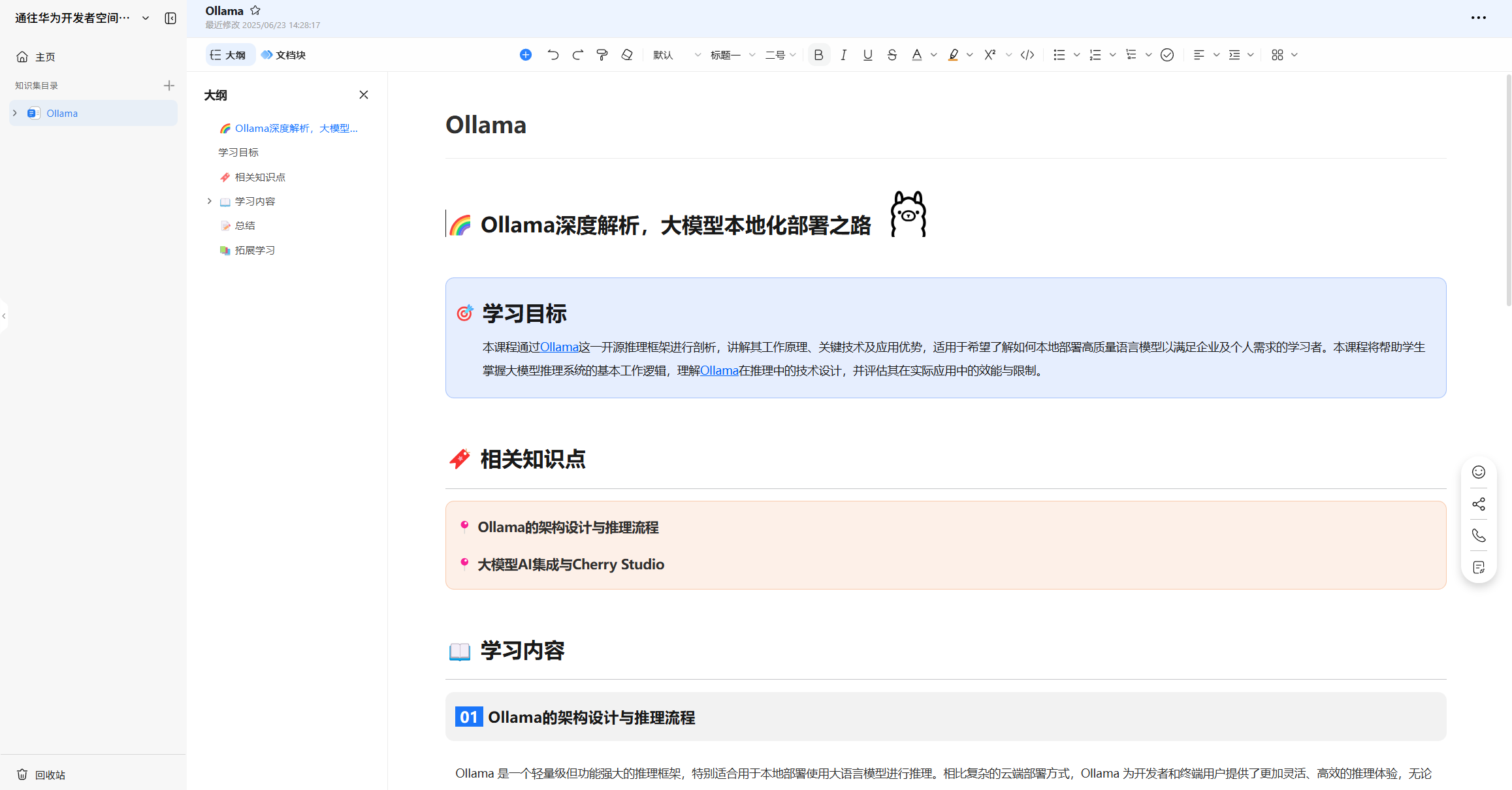Jump to outline item 总结
This screenshot has width=1512, height=790.
pos(238,225)
